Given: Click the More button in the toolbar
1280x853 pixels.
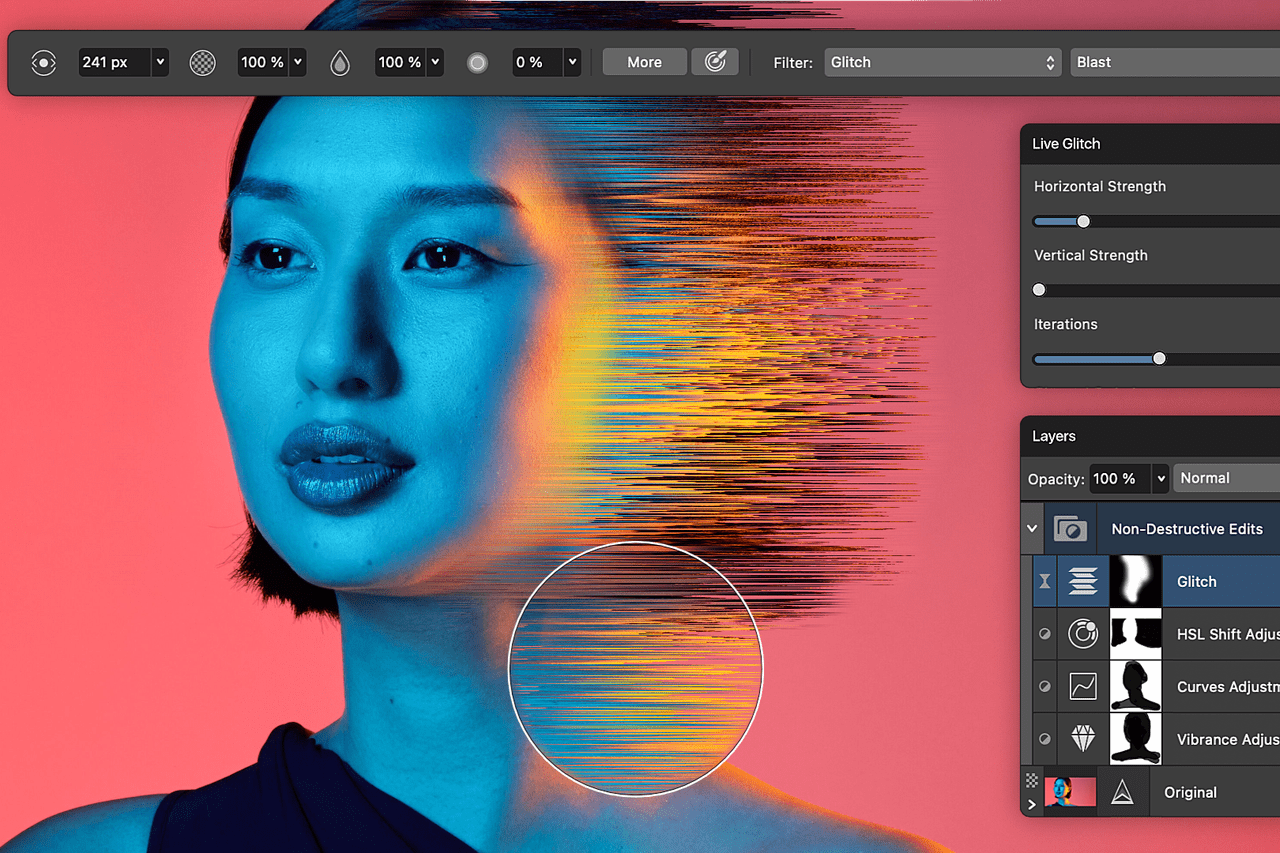Looking at the screenshot, I should (644, 62).
